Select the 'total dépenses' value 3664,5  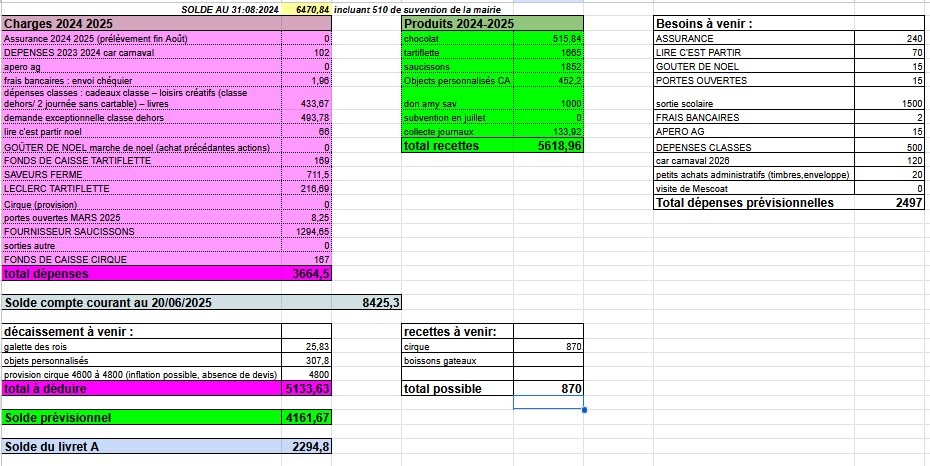(x=306, y=273)
